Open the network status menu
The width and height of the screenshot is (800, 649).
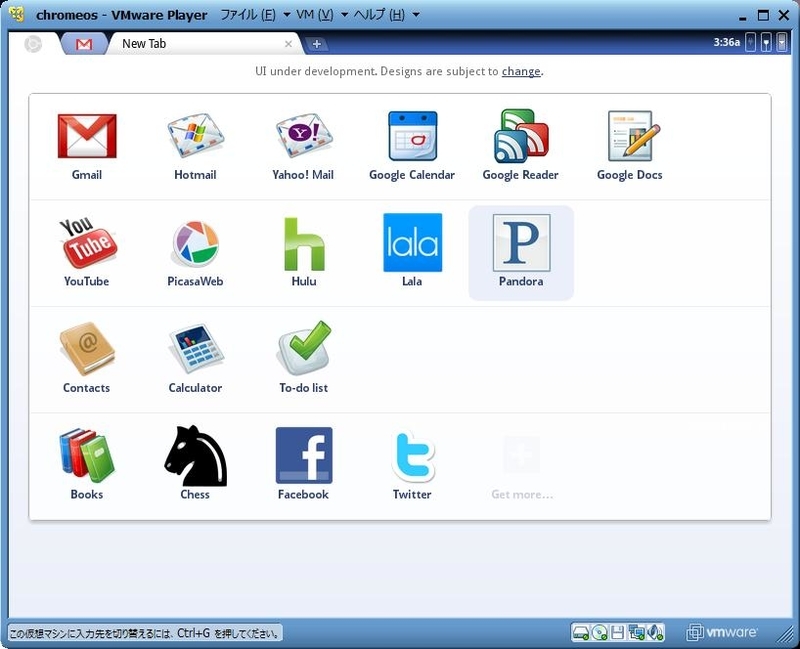point(766,42)
